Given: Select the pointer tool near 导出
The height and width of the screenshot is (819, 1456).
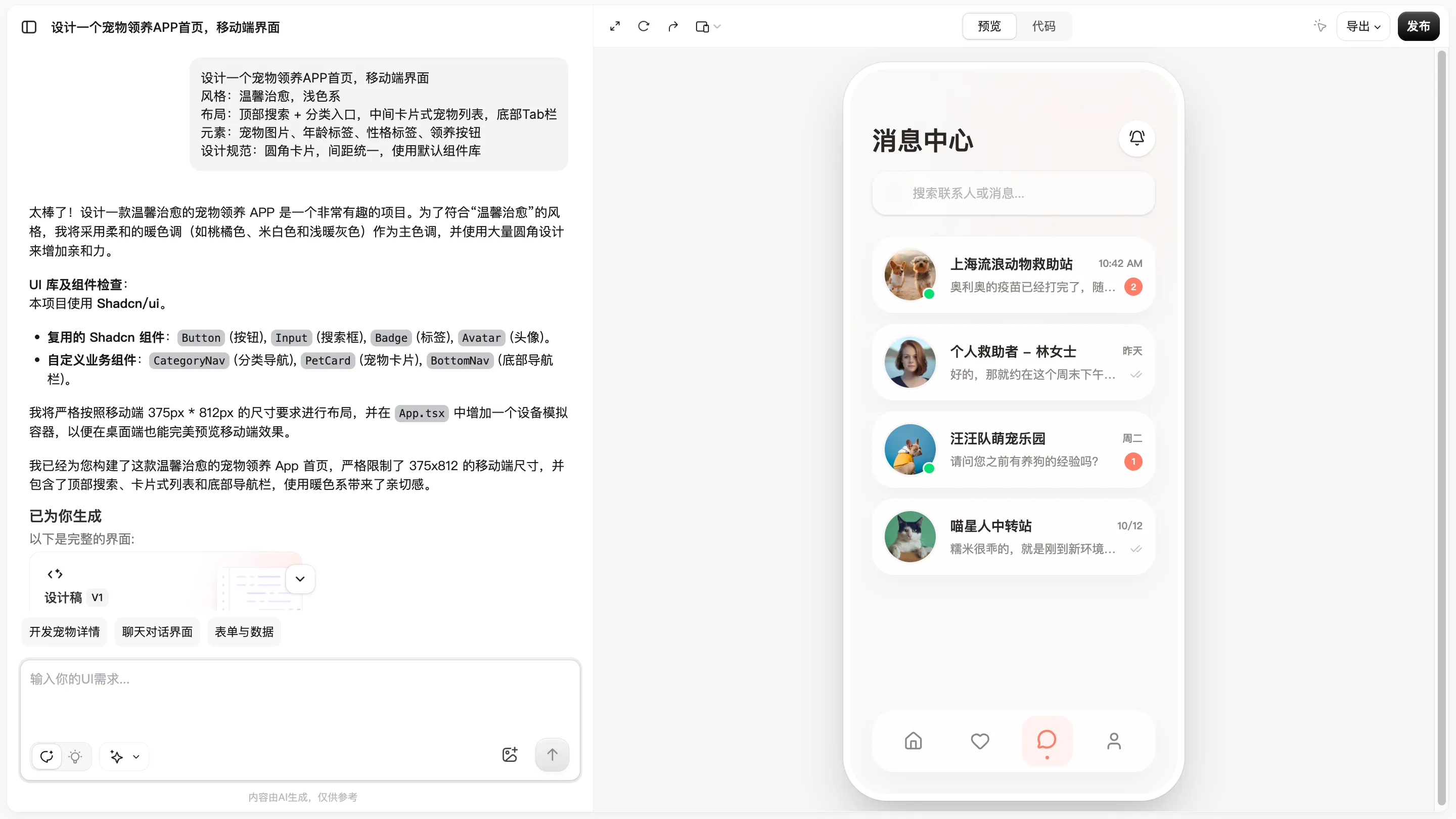Looking at the screenshot, I should coord(1319,26).
